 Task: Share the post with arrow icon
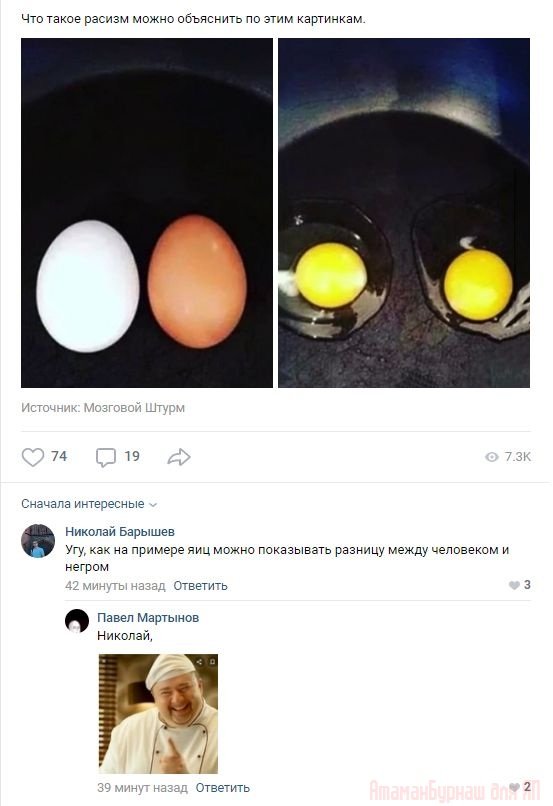[x=179, y=456]
